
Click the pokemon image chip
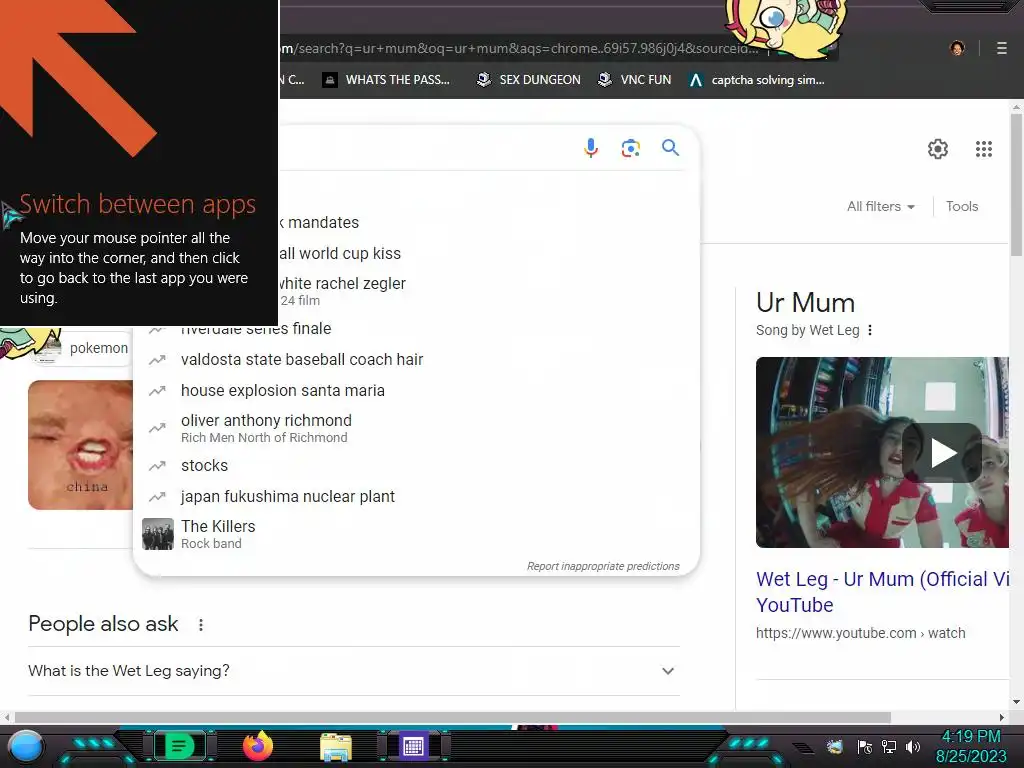click(x=84, y=348)
